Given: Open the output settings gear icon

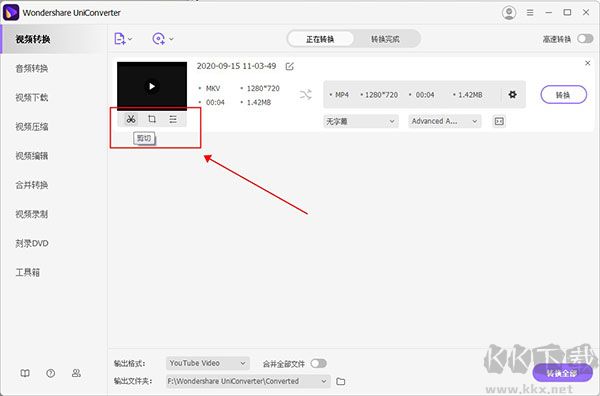Looking at the screenshot, I should pyautogui.click(x=512, y=95).
